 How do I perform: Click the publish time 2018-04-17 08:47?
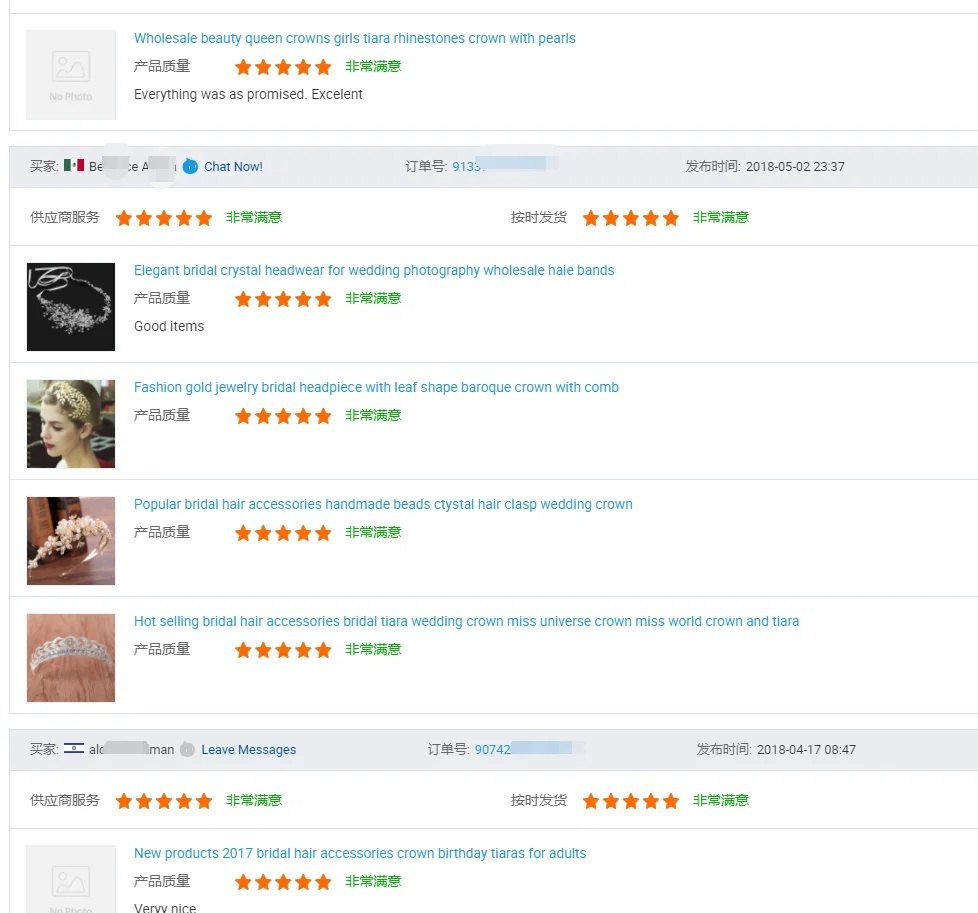(x=806, y=750)
